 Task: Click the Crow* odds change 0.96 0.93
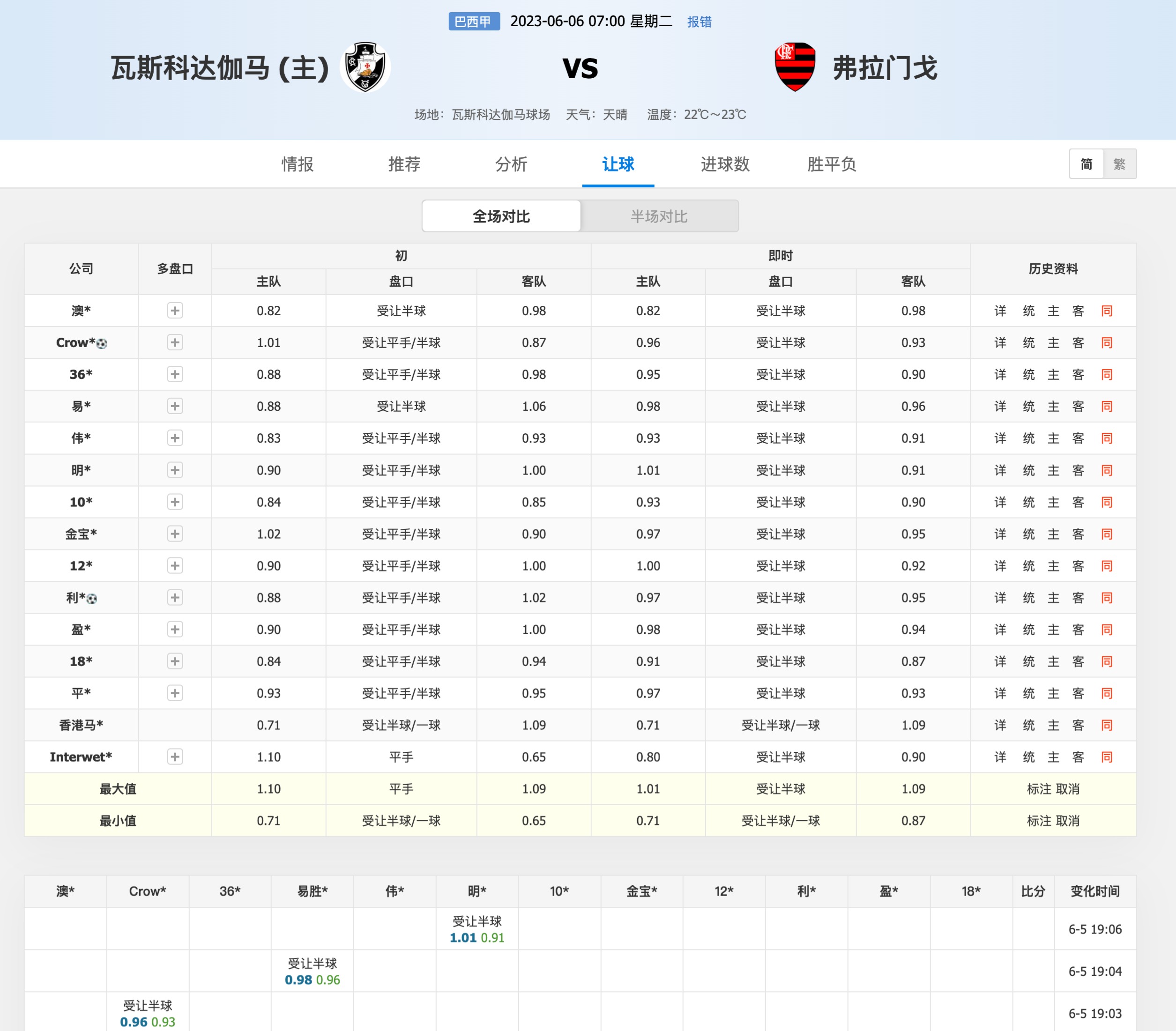147,1022
